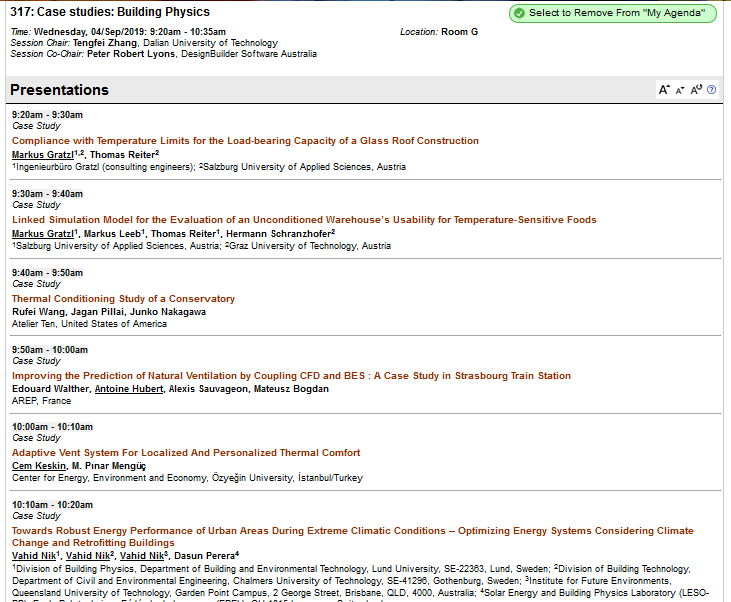Image resolution: width=731 pixels, height=602 pixels.
Task: Click author name Markus Leeb
Action: (x=112, y=234)
